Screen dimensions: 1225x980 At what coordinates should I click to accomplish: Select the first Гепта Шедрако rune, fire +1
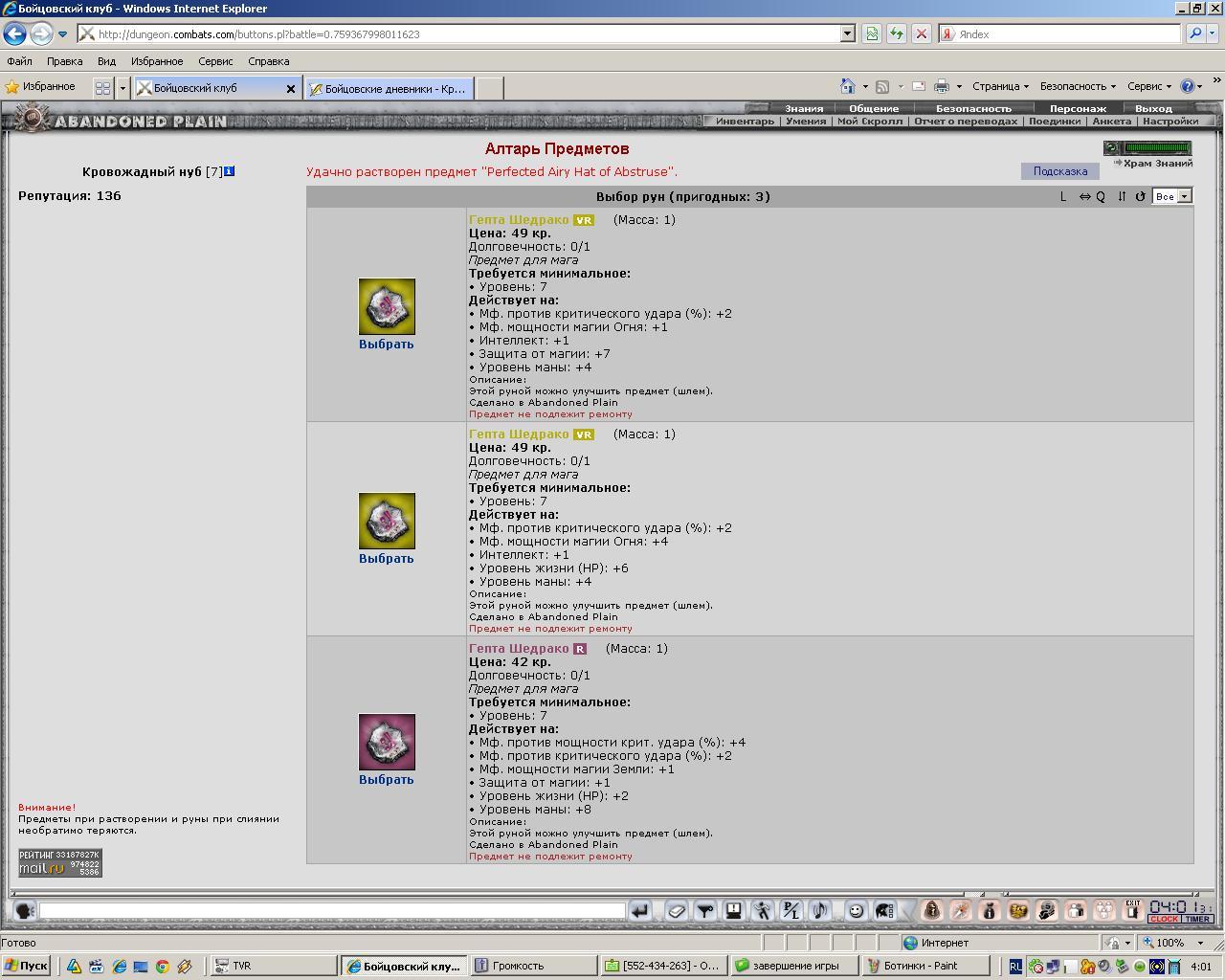(386, 345)
